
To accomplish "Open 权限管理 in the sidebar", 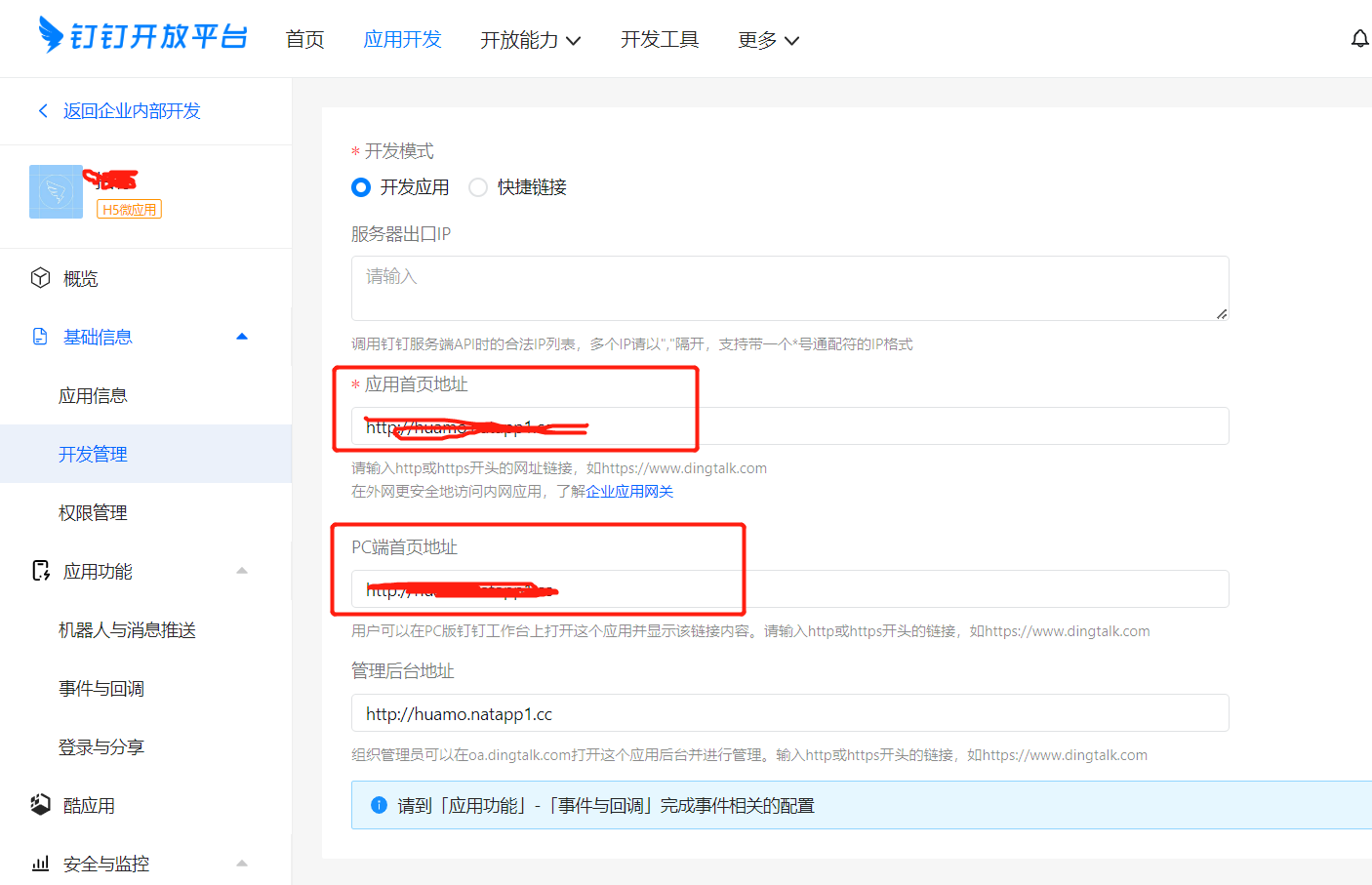I will pyautogui.click(x=93, y=512).
